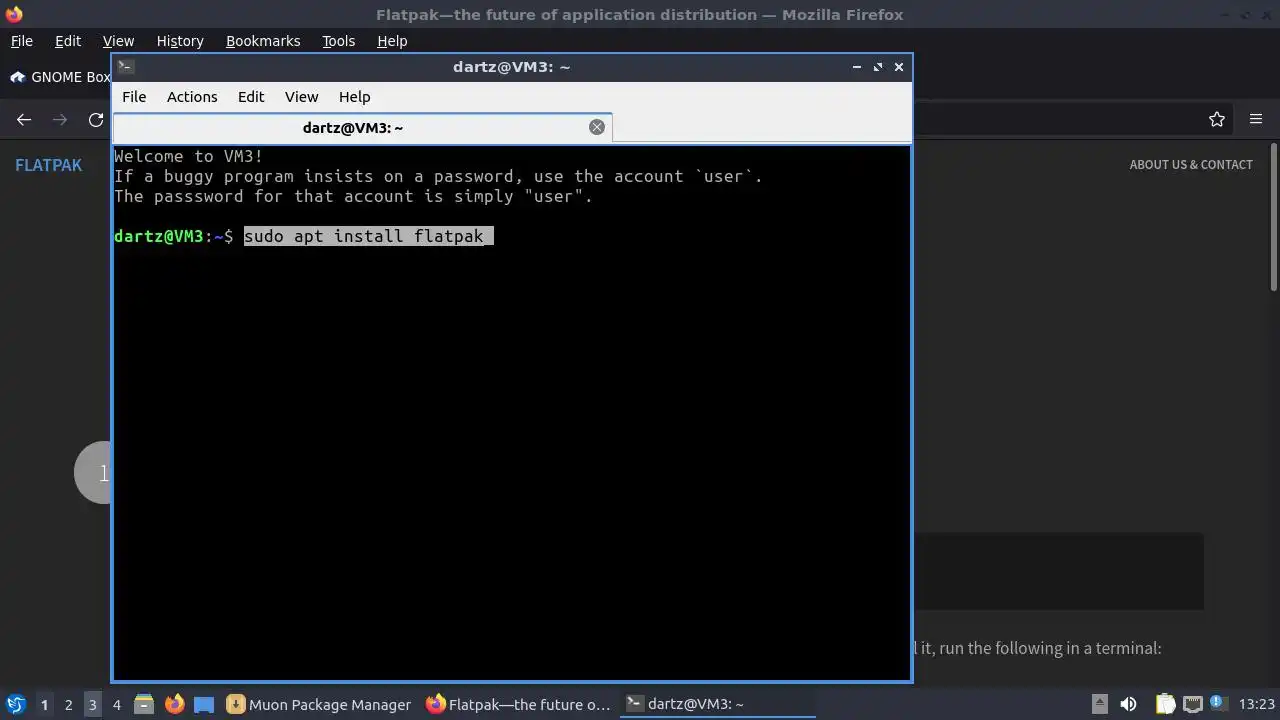The height and width of the screenshot is (720, 1280).
Task: Open Firefox History menu
Action: pos(180,41)
